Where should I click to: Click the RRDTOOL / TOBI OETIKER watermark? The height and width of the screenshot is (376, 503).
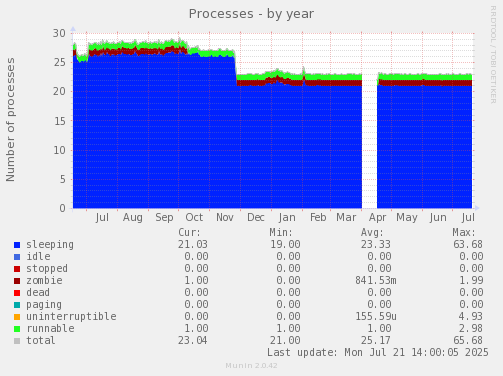click(x=493, y=55)
